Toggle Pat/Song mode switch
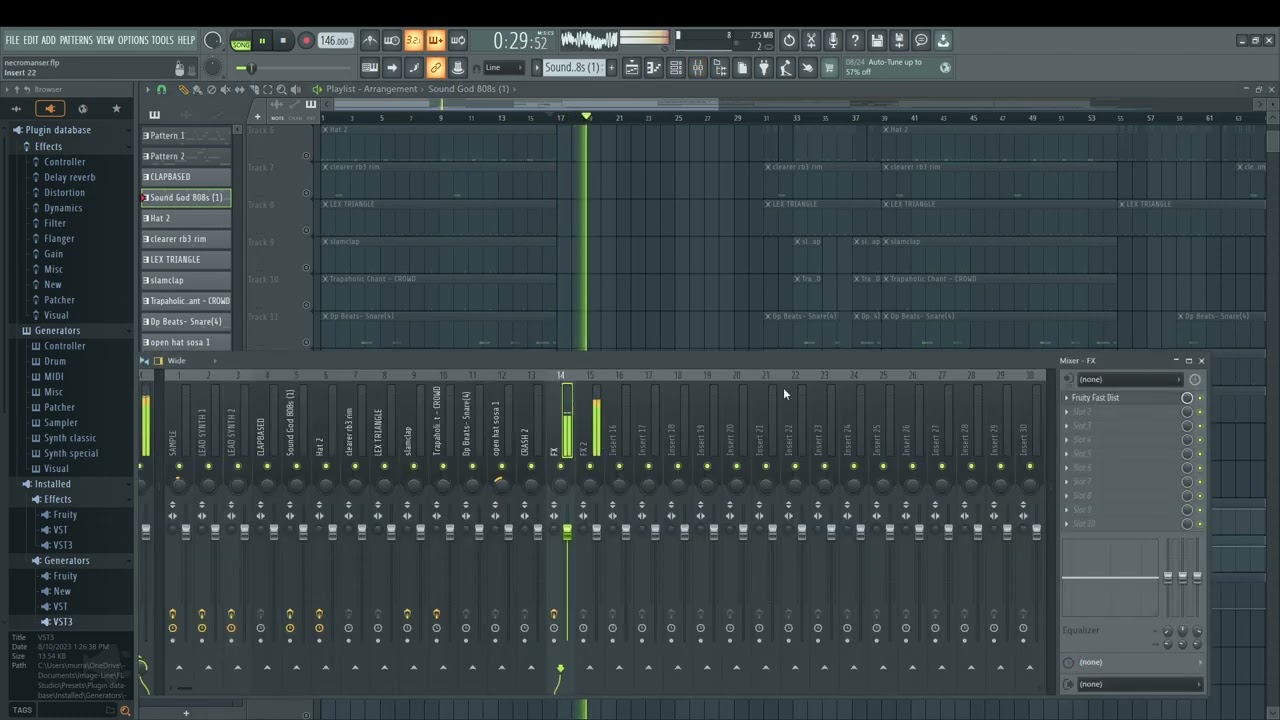This screenshot has height=720, width=1280. [x=241, y=42]
